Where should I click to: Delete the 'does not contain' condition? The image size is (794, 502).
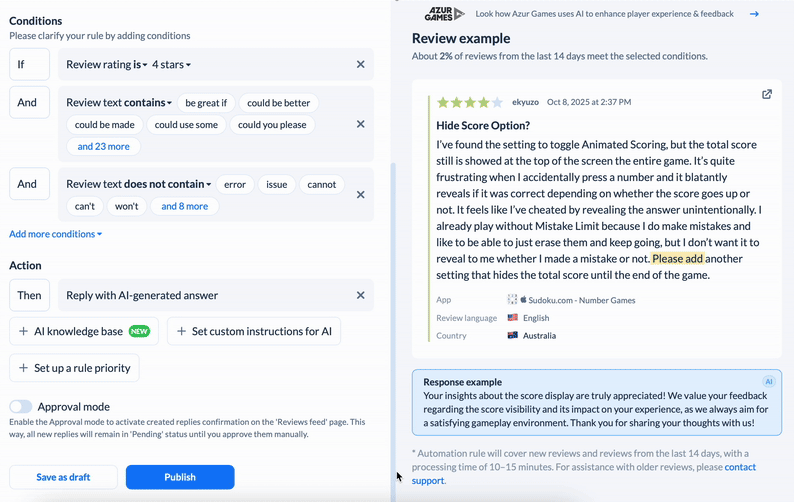361,195
